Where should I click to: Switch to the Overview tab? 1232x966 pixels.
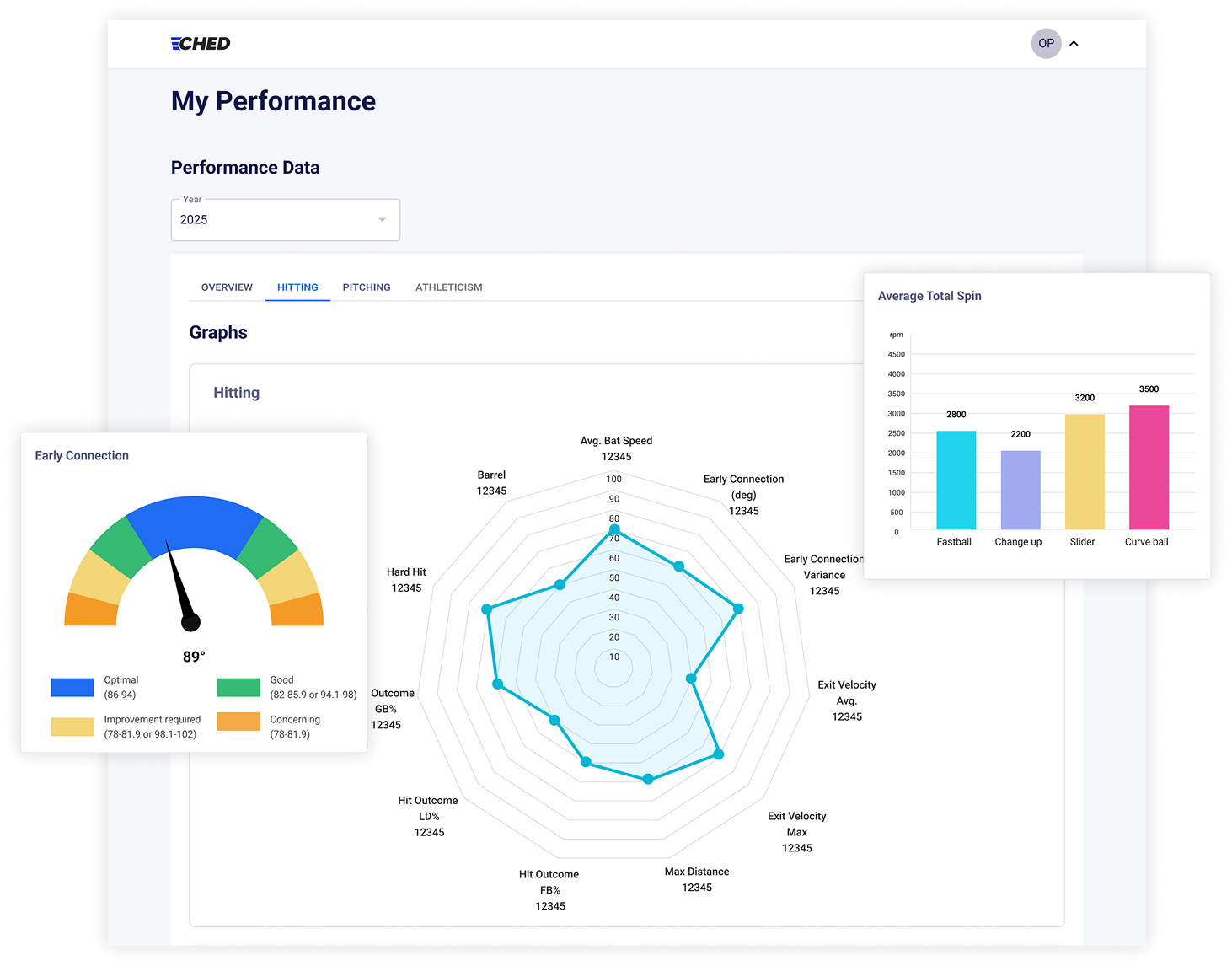[227, 287]
